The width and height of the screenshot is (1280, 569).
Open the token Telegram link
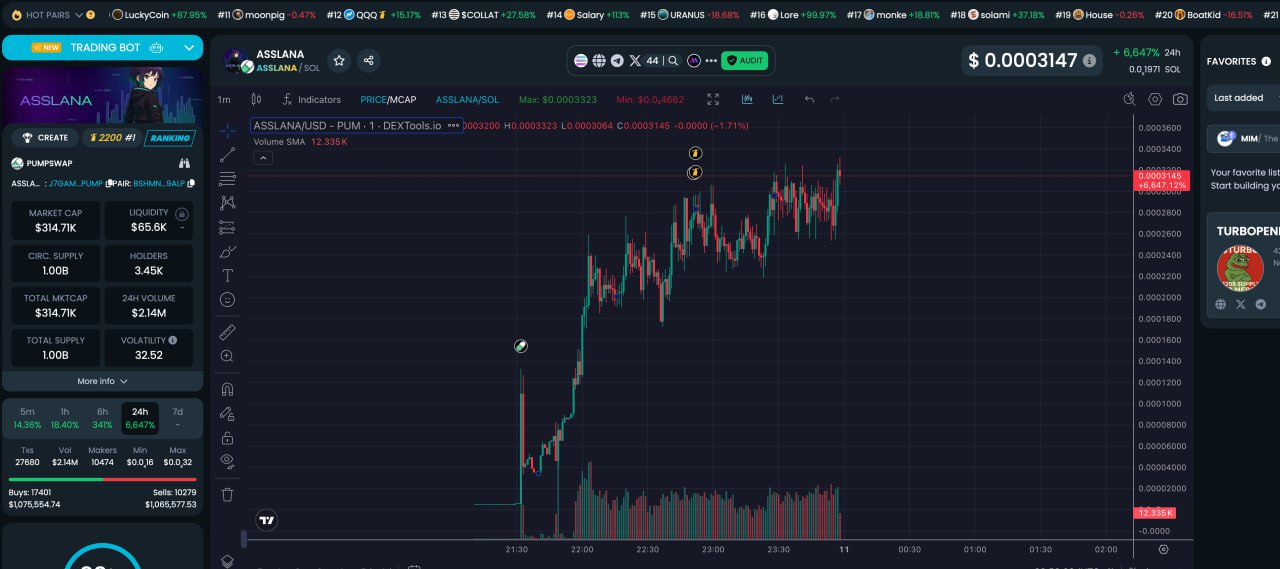[617, 61]
